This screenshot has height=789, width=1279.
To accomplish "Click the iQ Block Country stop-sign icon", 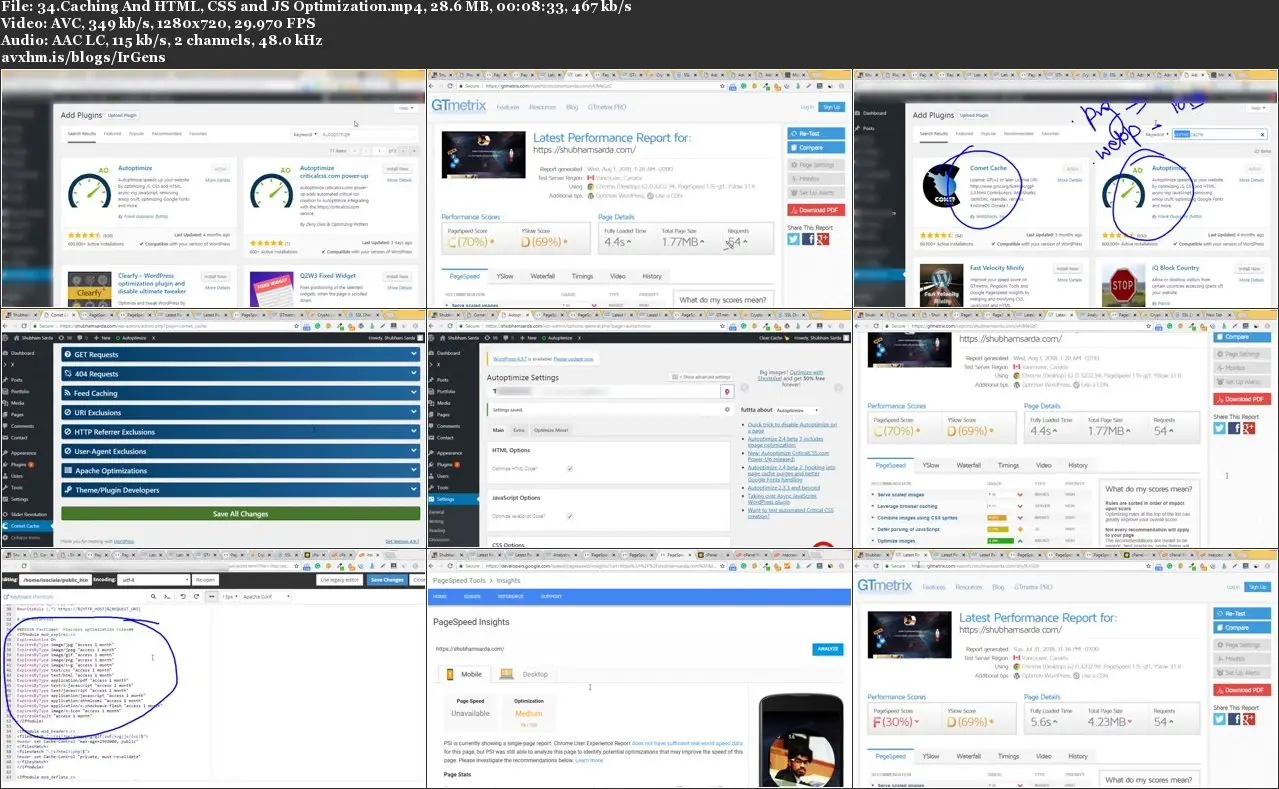I will click(x=1122, y=286).
